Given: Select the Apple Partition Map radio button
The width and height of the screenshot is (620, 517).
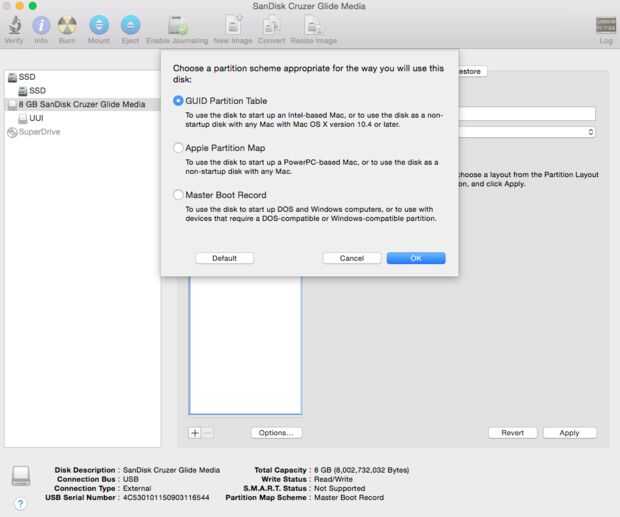Looking at the screenshot, I should point(178,148).
